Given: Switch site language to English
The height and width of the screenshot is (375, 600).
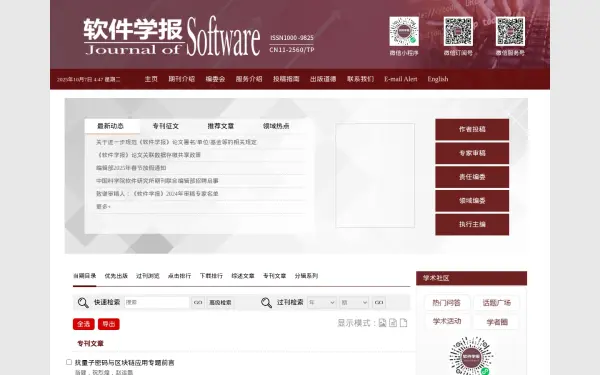Looking at the screenshot, I should [x=438, y=79].
